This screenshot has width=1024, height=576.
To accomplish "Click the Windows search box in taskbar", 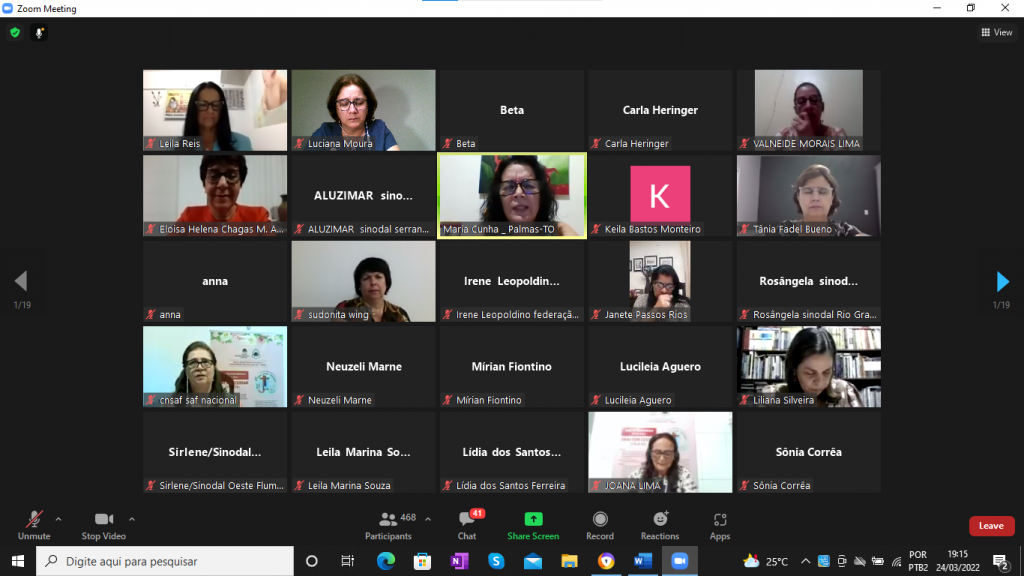I will [x=165, y=561].
